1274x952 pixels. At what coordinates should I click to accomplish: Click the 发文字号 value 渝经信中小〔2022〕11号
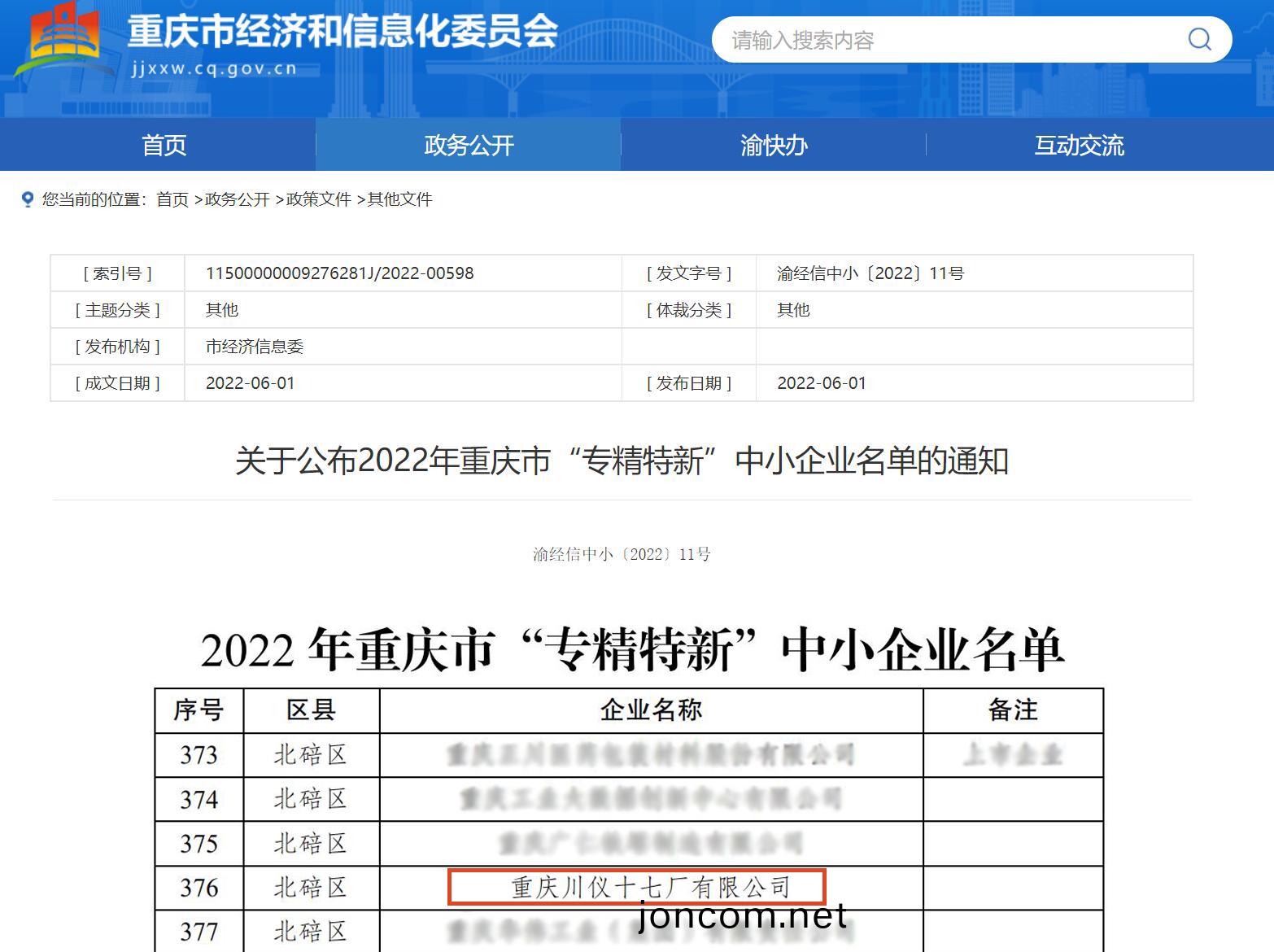(870, 273)
